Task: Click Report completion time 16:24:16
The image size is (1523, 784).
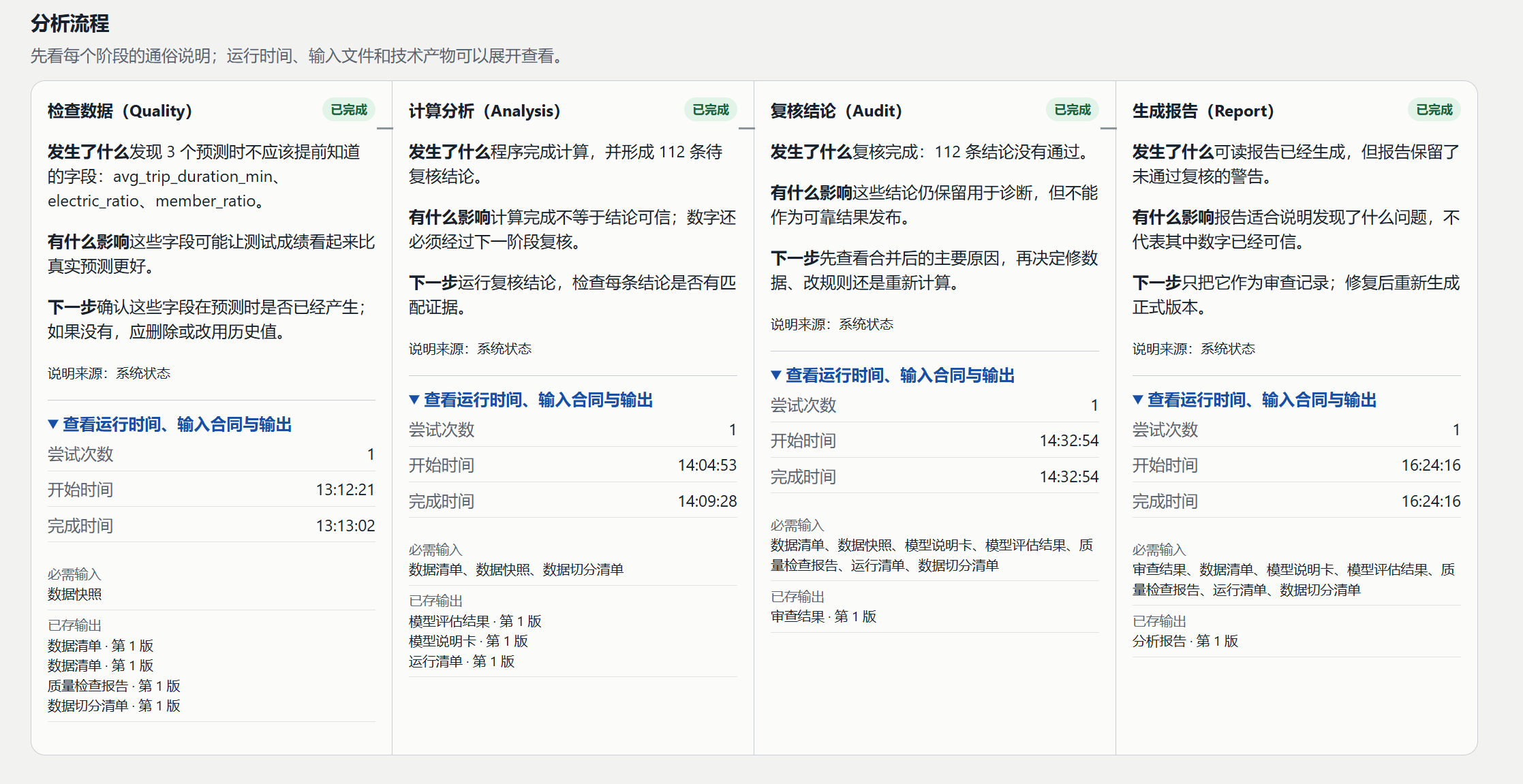Action: 1431,501
